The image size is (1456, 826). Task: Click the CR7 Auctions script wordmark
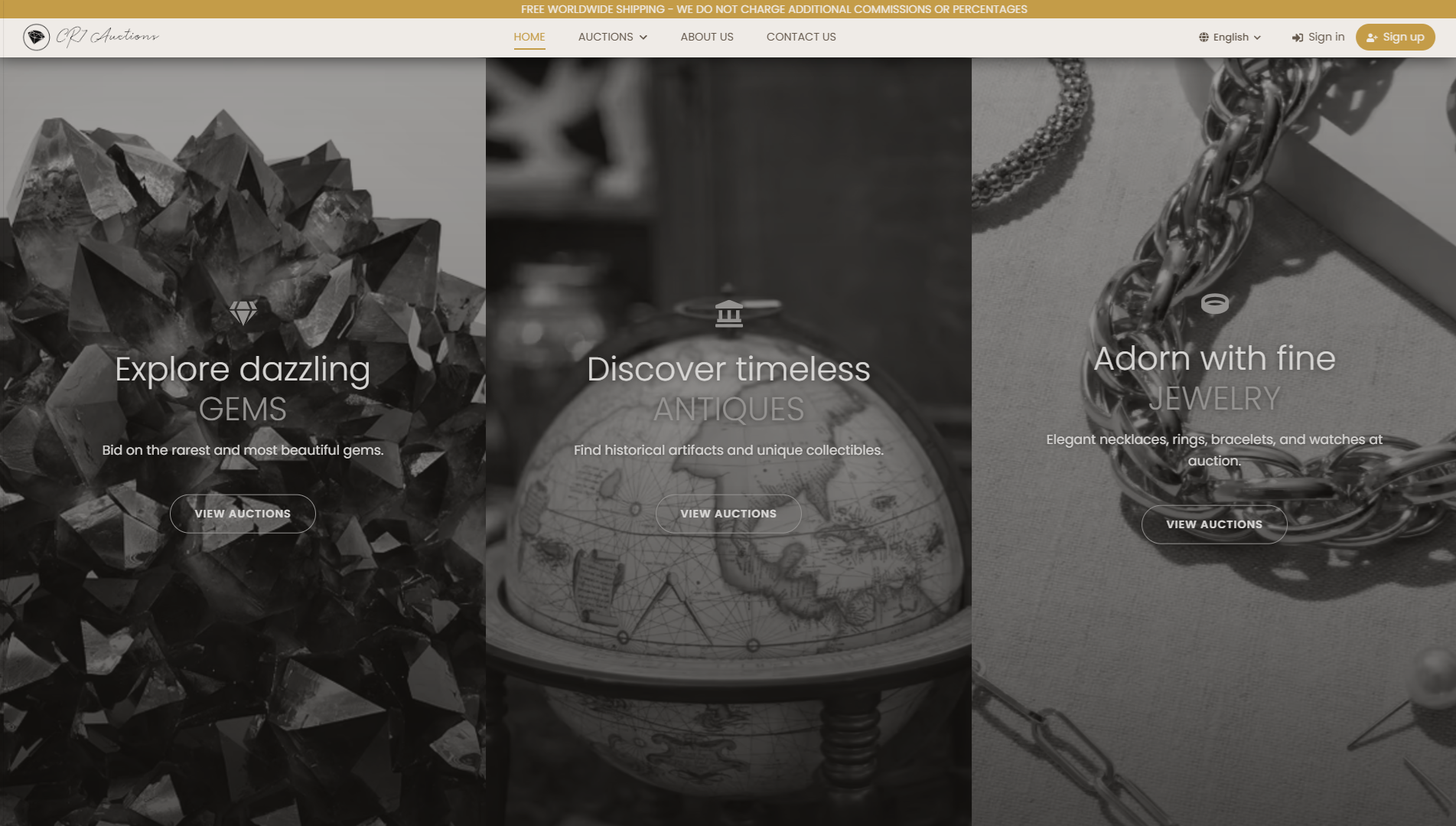tap(107, 37)
